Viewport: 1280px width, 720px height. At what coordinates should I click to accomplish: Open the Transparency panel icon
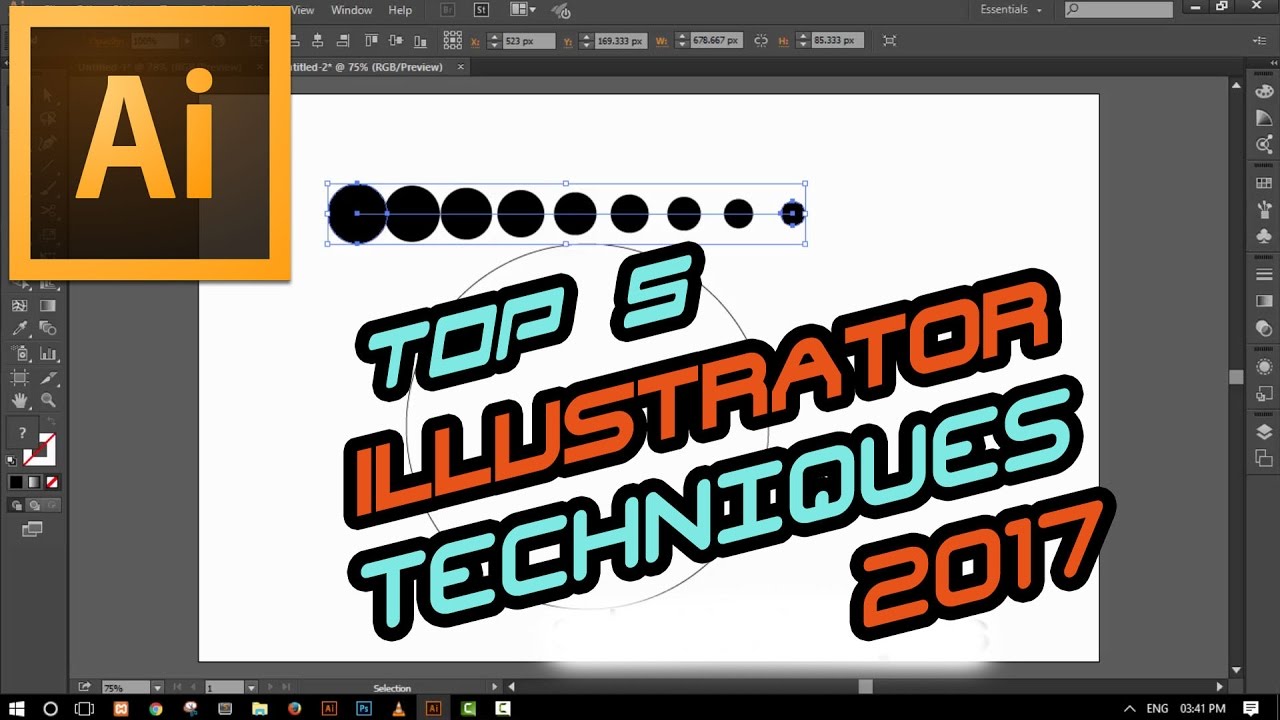pyautogui.click(x=1264, y=328)
